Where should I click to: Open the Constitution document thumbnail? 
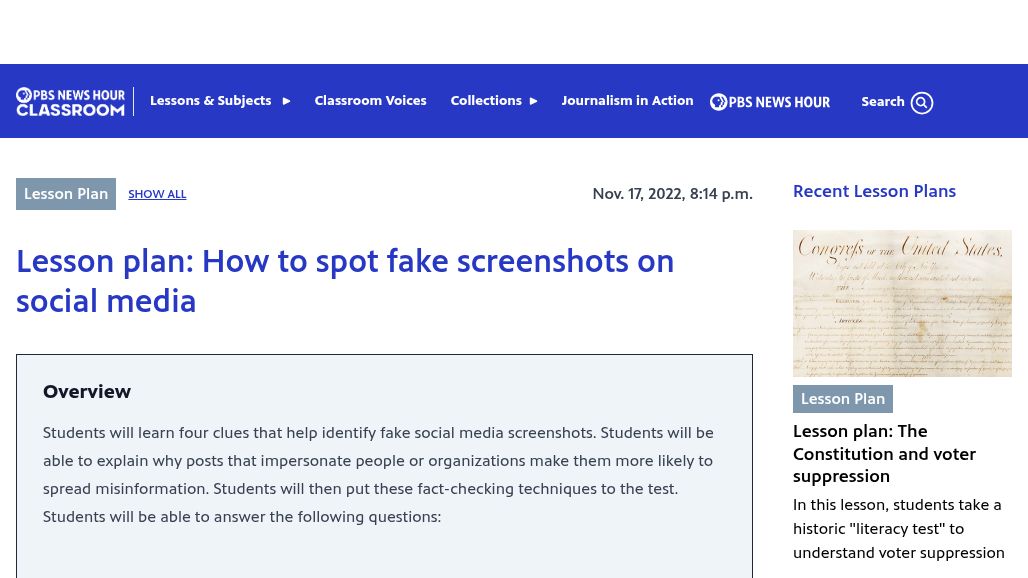click(902, 303)
